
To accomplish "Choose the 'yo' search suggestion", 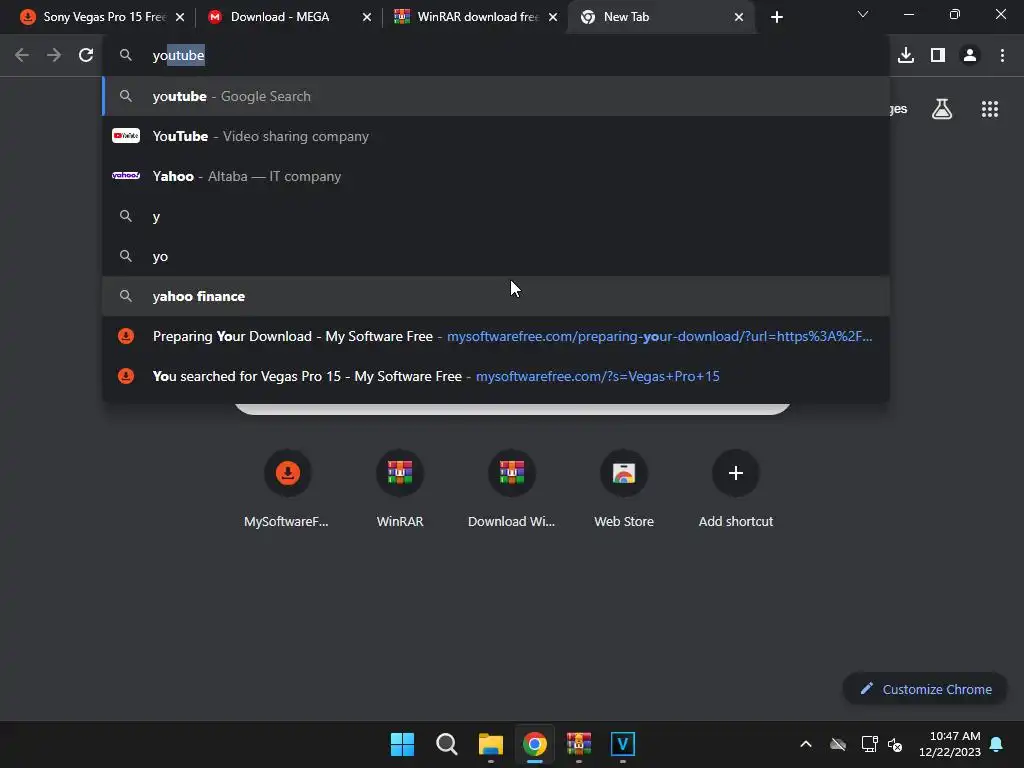I will pos(496,256).
